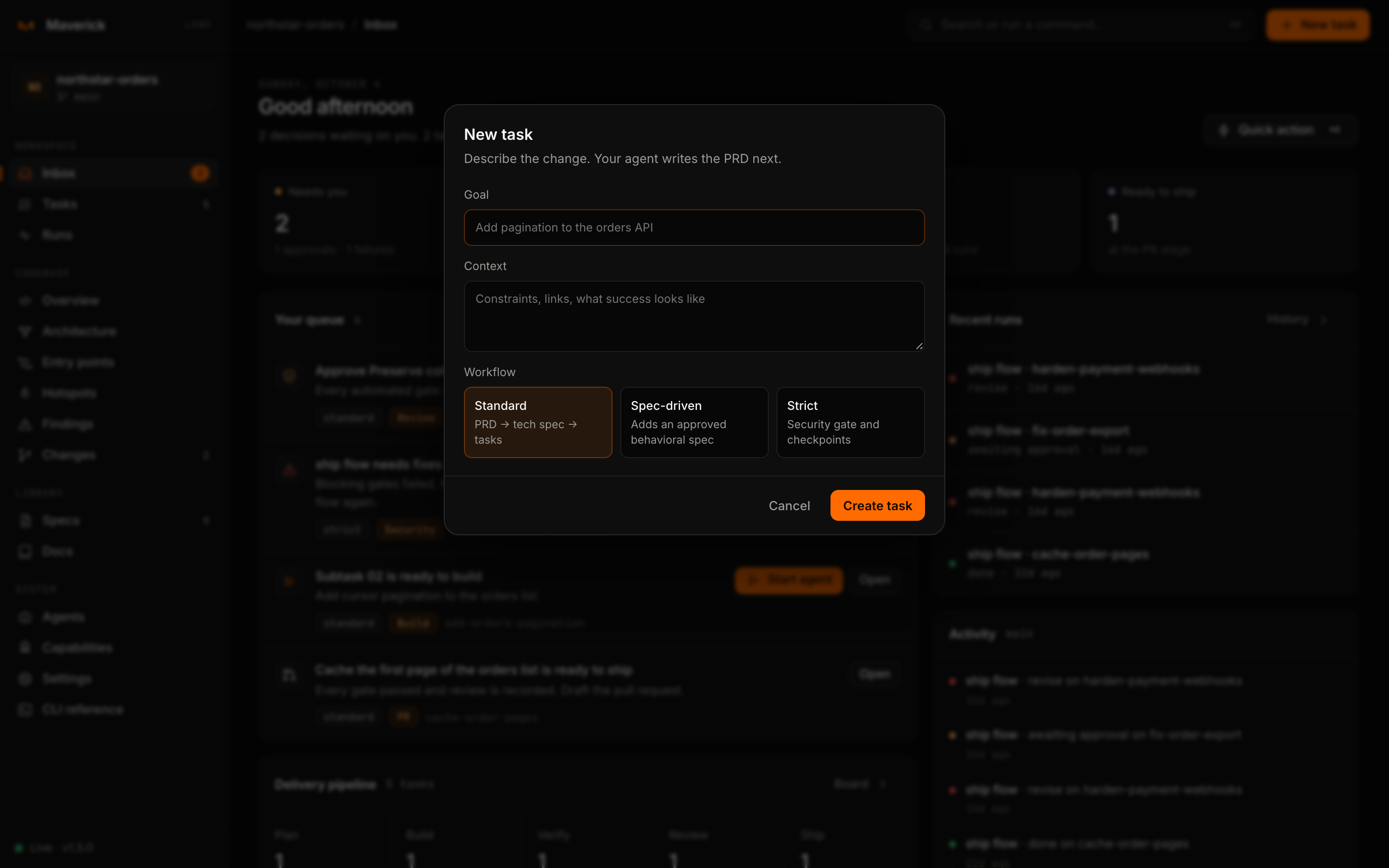
Task: Click the Goal label
Action: (476, 195)
